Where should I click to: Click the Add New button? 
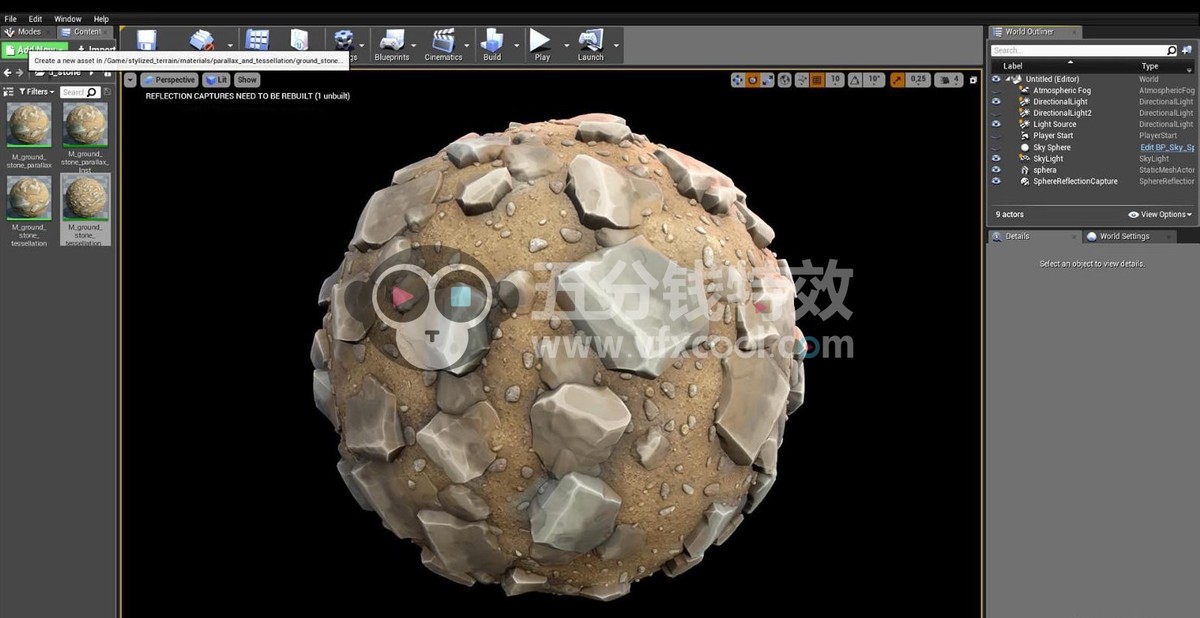[35, 50]
